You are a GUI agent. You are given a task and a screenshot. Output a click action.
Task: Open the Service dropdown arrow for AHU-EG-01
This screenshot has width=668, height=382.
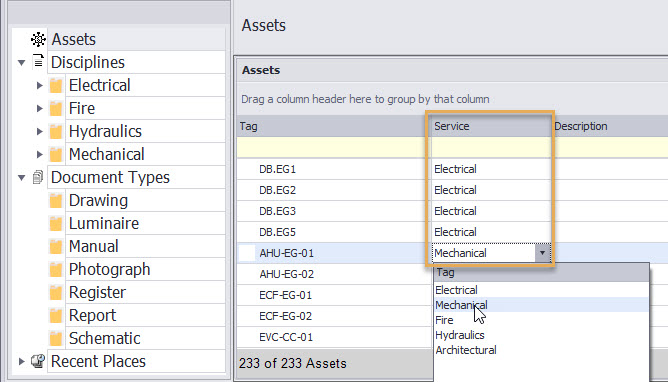click(x=542, y=253)
